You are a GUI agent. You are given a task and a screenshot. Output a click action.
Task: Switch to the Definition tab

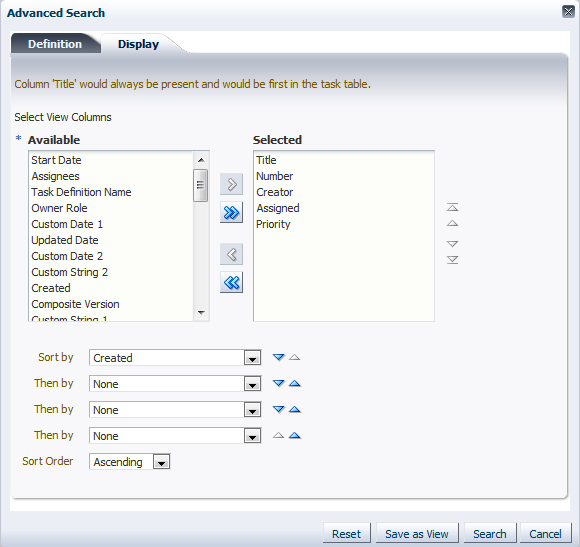click(x=55, y=44)
